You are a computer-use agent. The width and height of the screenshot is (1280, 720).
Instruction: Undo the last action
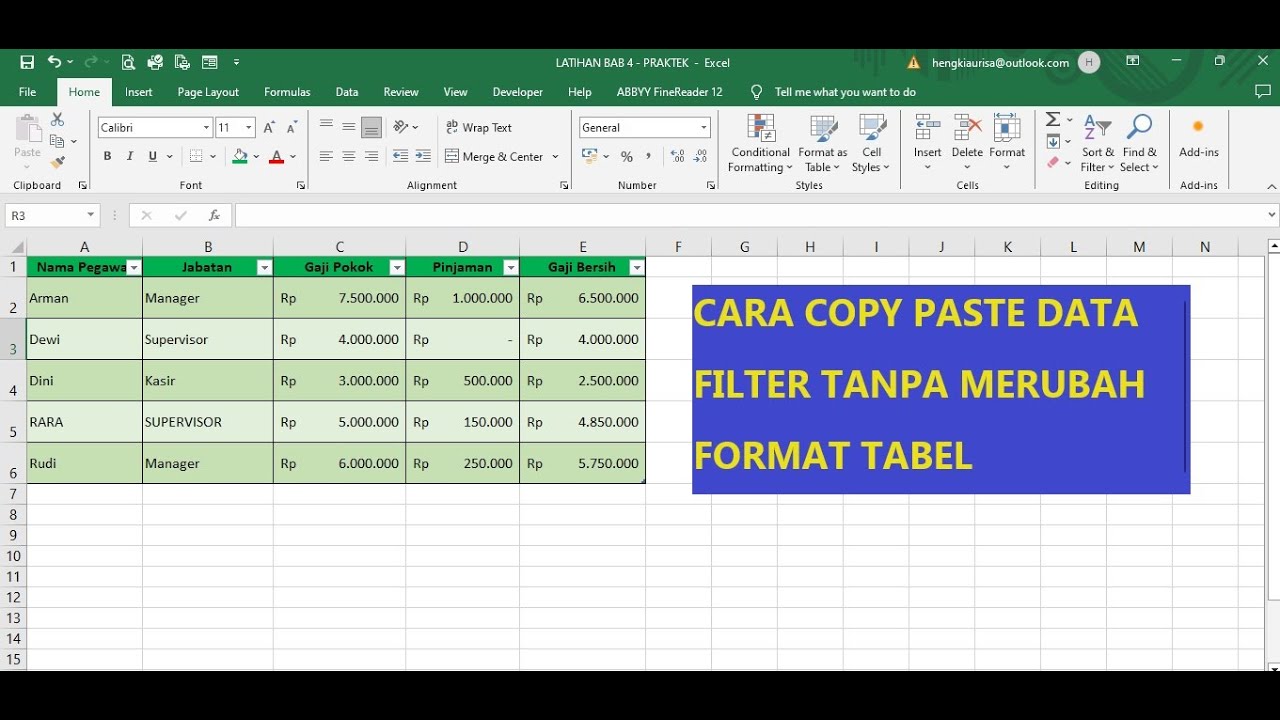tap(54, 62)
